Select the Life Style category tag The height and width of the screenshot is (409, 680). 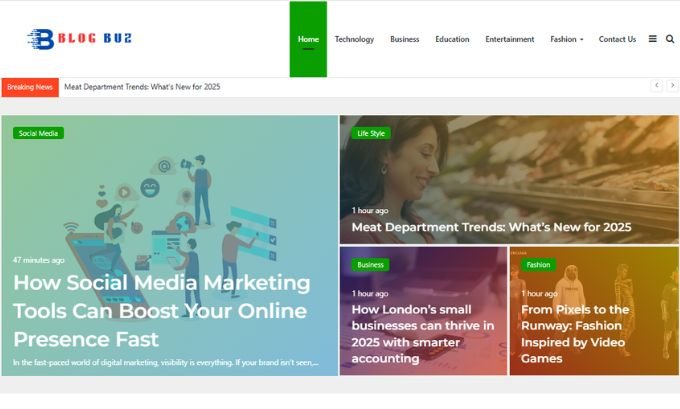point(371,133)
